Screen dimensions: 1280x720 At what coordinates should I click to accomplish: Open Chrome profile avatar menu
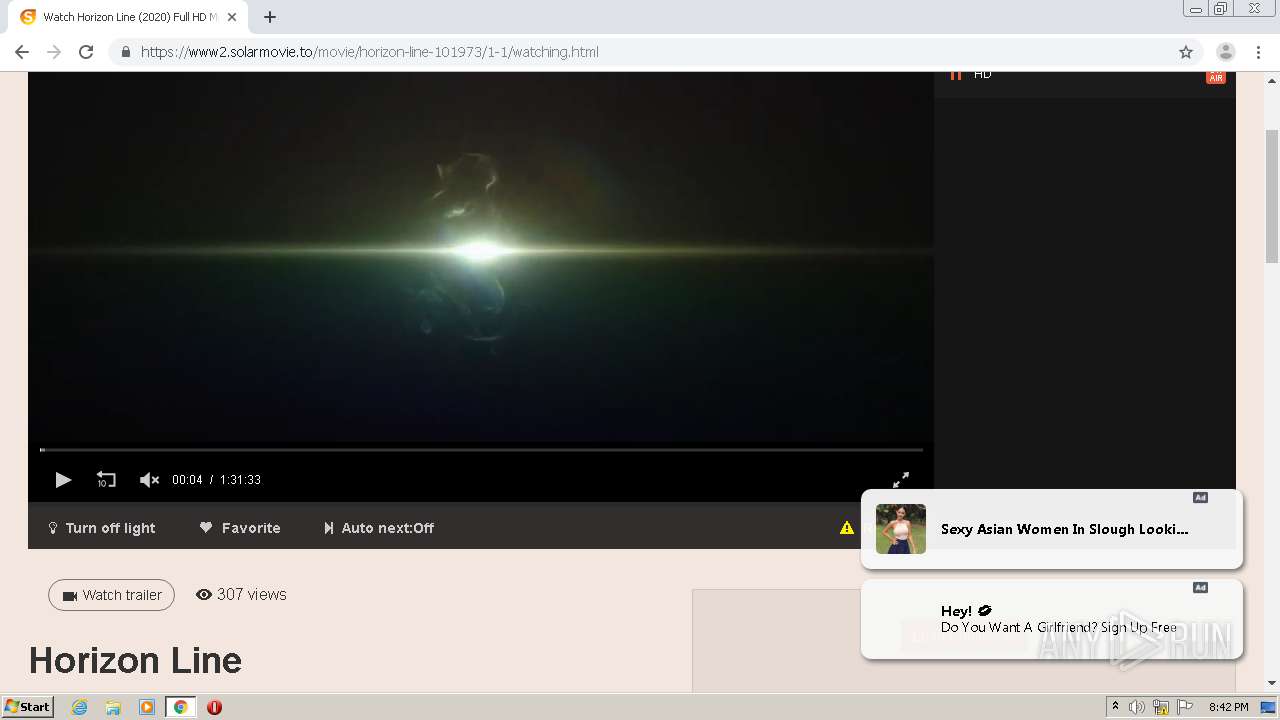[1226, 52]
